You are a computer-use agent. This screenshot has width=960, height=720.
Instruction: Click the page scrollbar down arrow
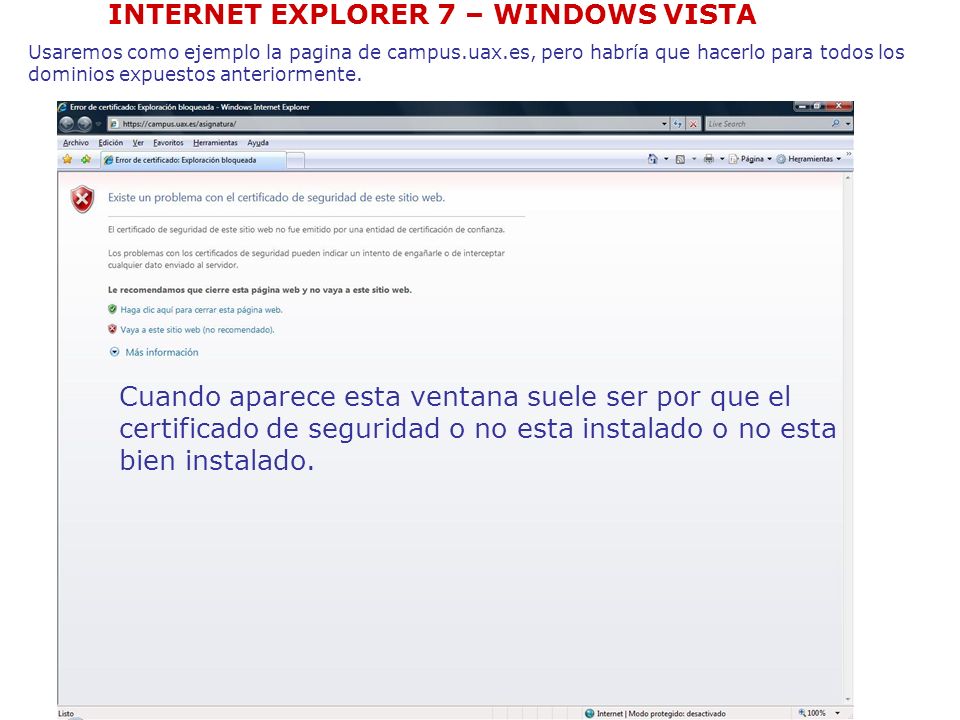click(x=848, y=699)
